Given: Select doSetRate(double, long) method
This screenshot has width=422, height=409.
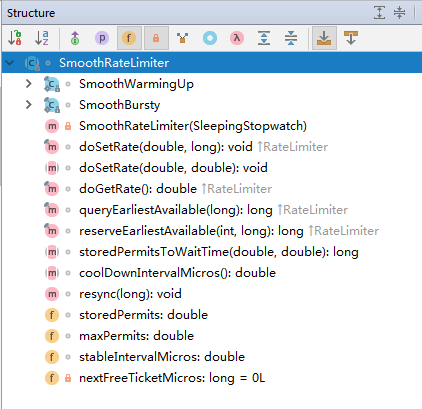Looking at the screenshot, I should click(x=166, y=147).
